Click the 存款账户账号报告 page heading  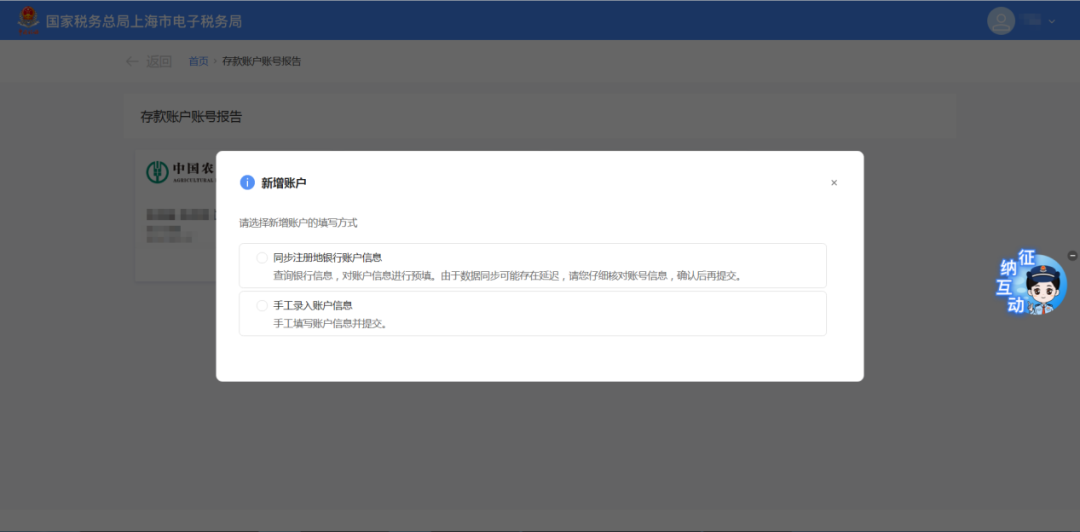point(191,117)
